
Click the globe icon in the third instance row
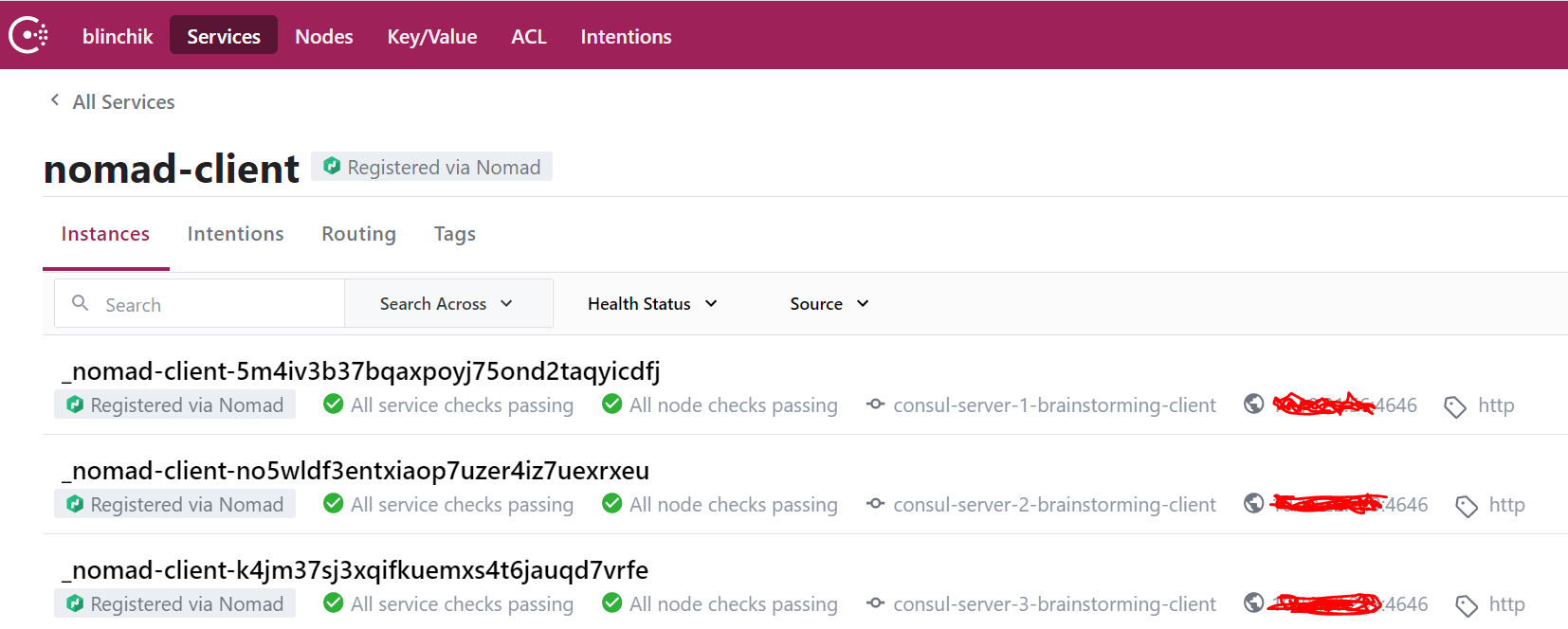[x=1253, y=602]
